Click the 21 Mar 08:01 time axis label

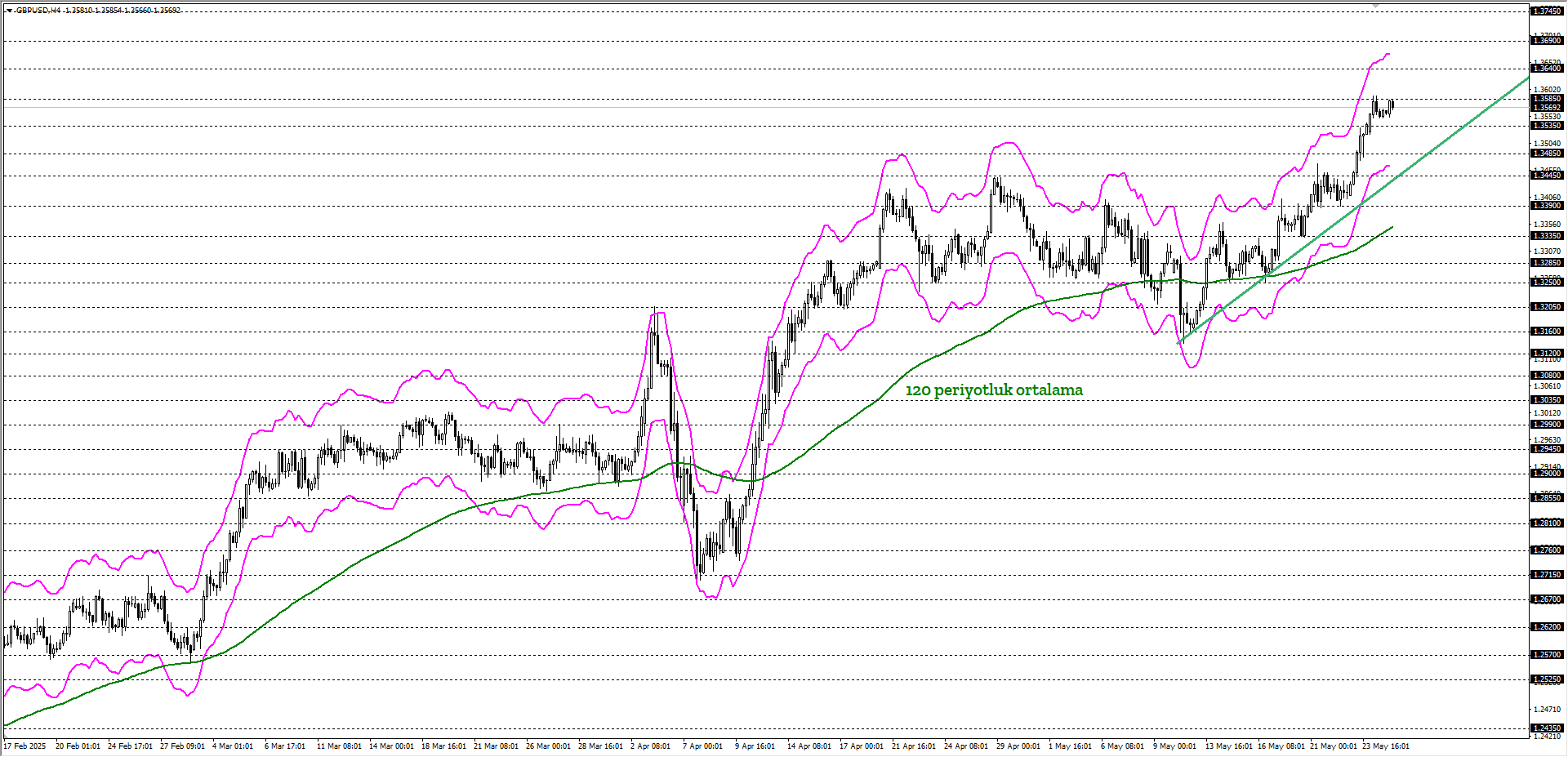(497, 746)
